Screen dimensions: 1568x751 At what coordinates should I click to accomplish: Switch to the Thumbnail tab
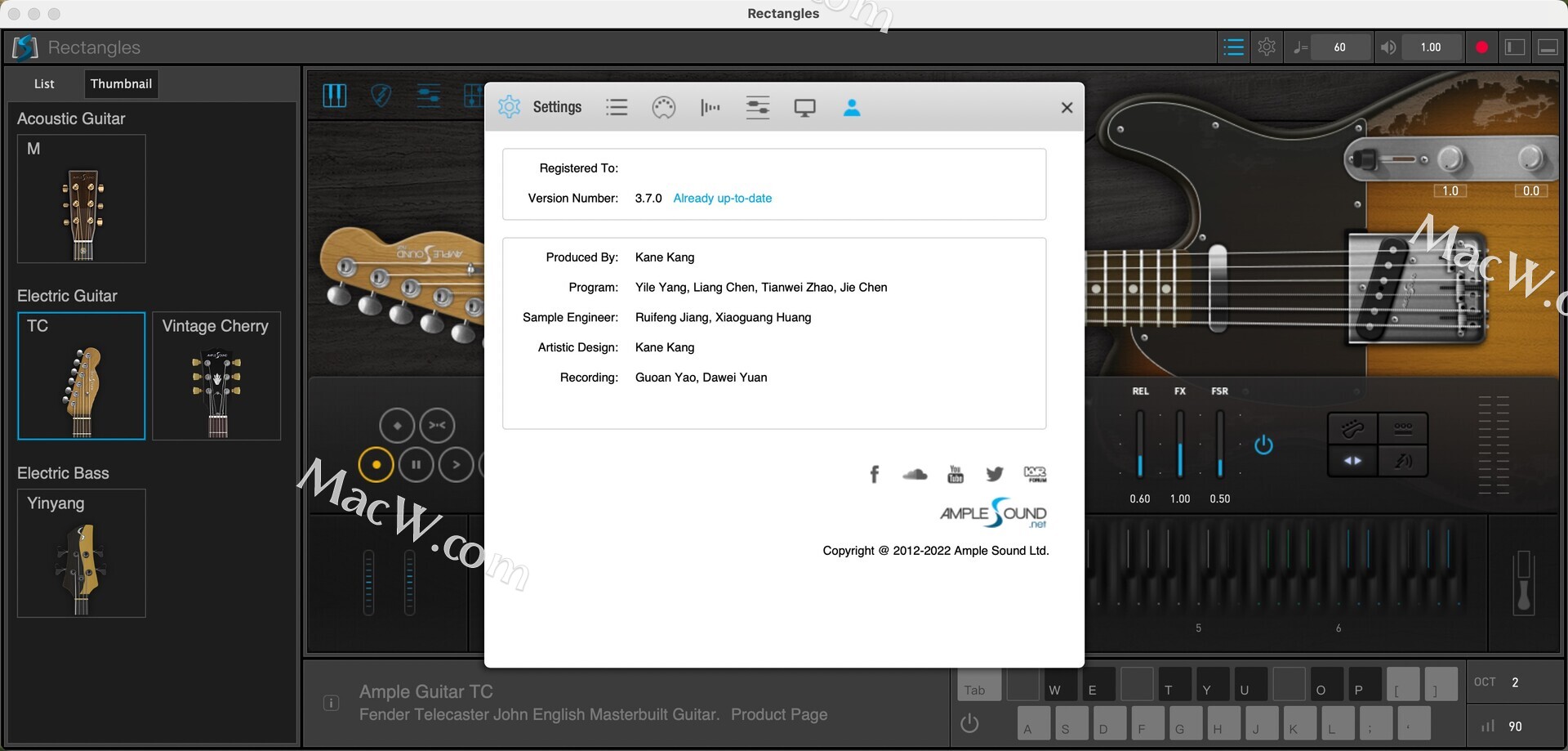click(121, 84)
